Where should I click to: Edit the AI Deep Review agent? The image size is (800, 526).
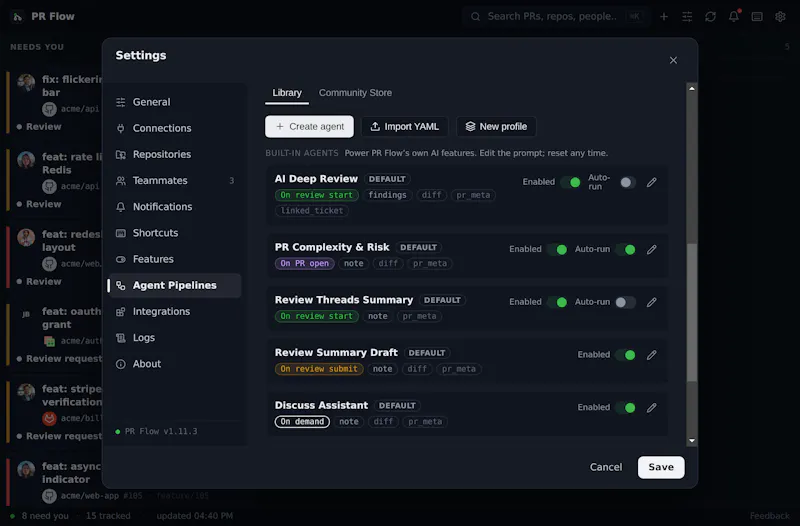click(x=652, y=183)
